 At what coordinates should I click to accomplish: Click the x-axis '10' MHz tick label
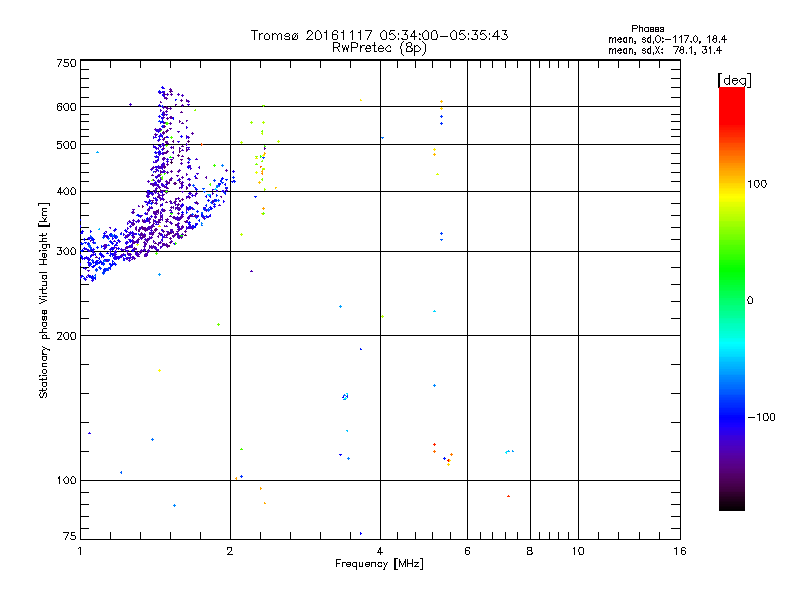coord(578,551)
